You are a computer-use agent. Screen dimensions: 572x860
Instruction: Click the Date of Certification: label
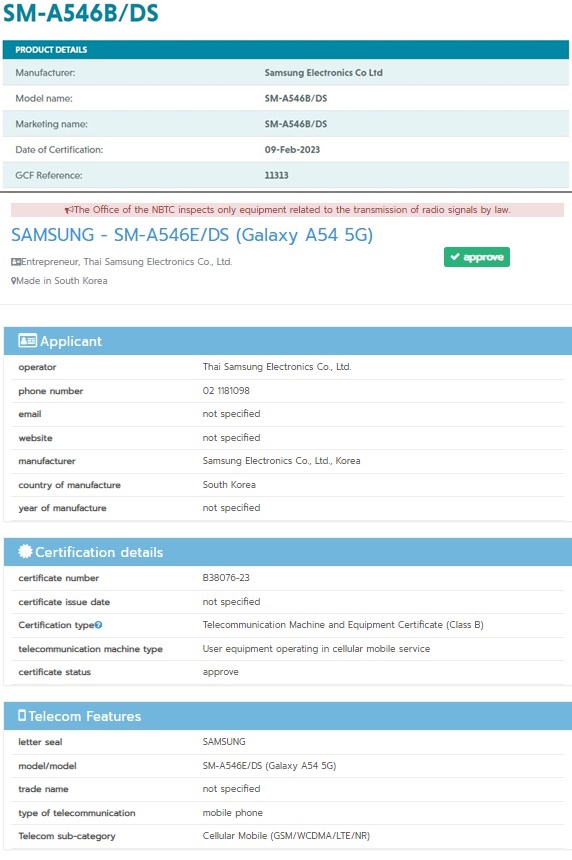[59, 150]
